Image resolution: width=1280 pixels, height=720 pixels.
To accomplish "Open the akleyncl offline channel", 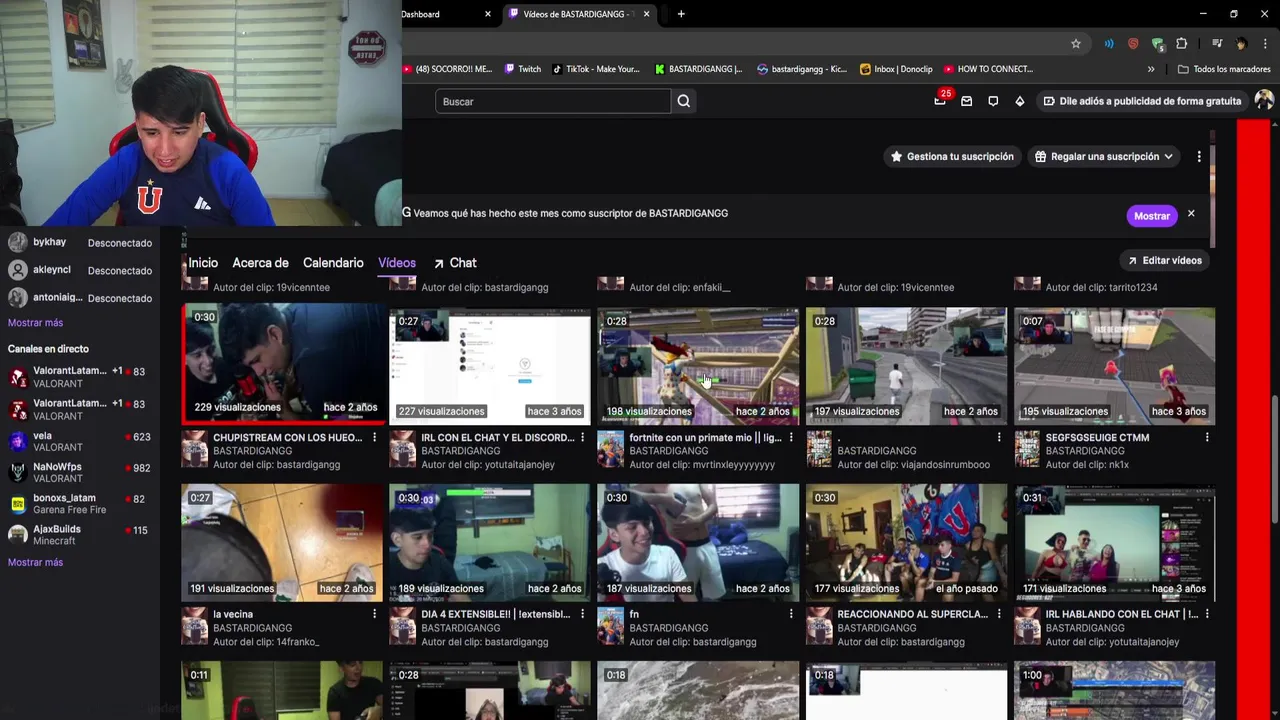I will click(80, 270).
